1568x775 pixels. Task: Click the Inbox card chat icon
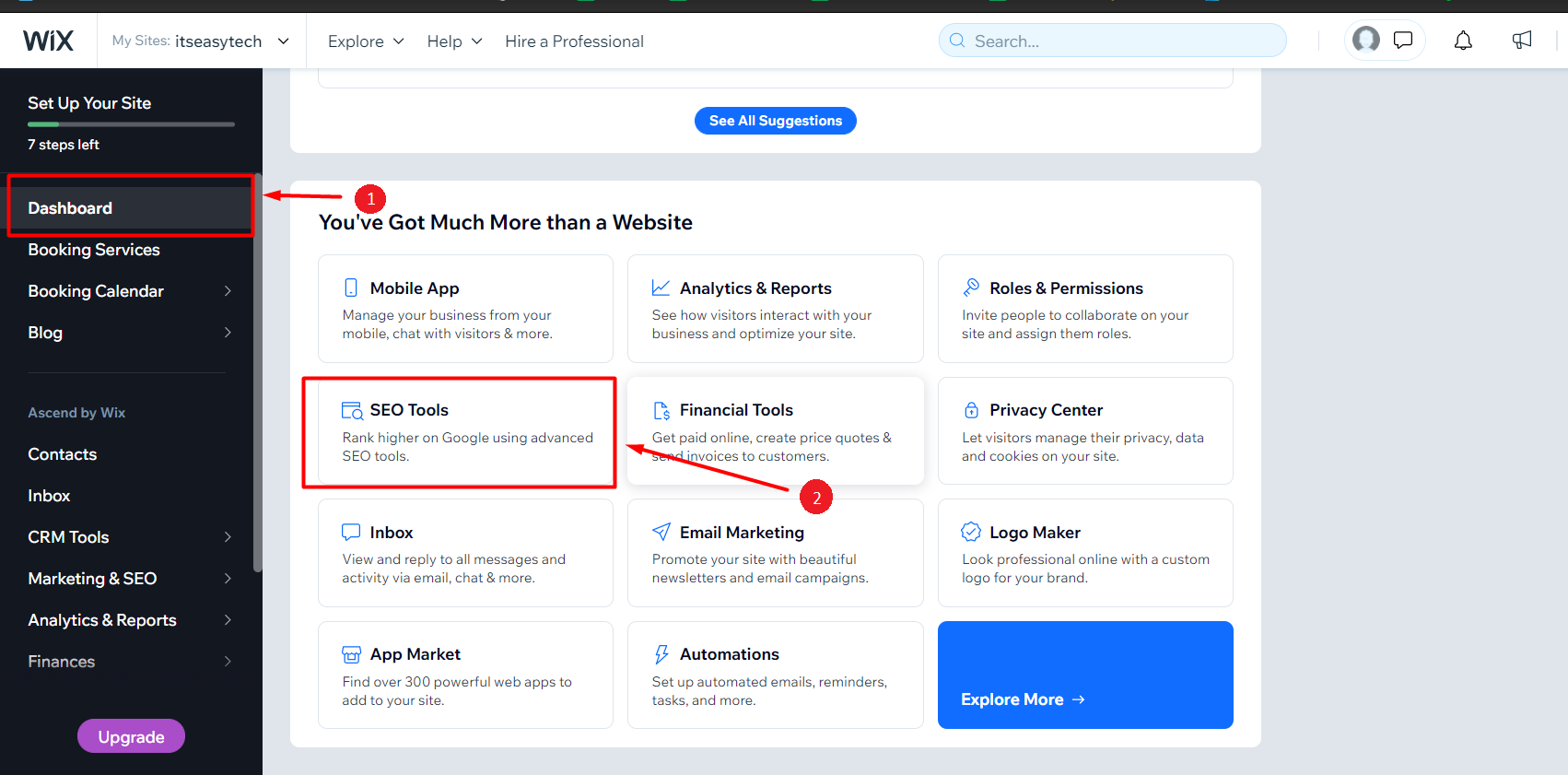351,532
